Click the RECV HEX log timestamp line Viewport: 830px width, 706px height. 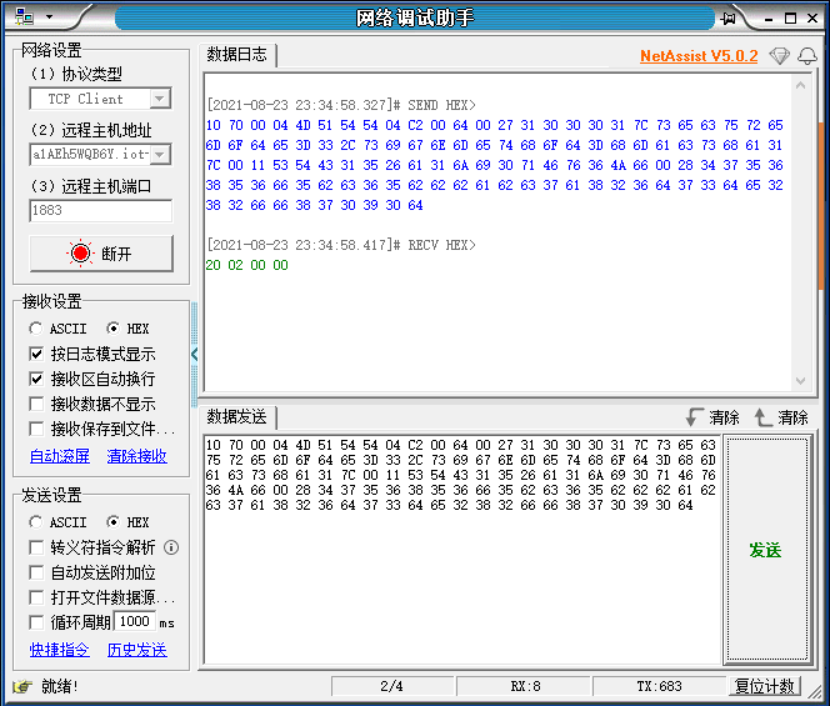point(341,245)
